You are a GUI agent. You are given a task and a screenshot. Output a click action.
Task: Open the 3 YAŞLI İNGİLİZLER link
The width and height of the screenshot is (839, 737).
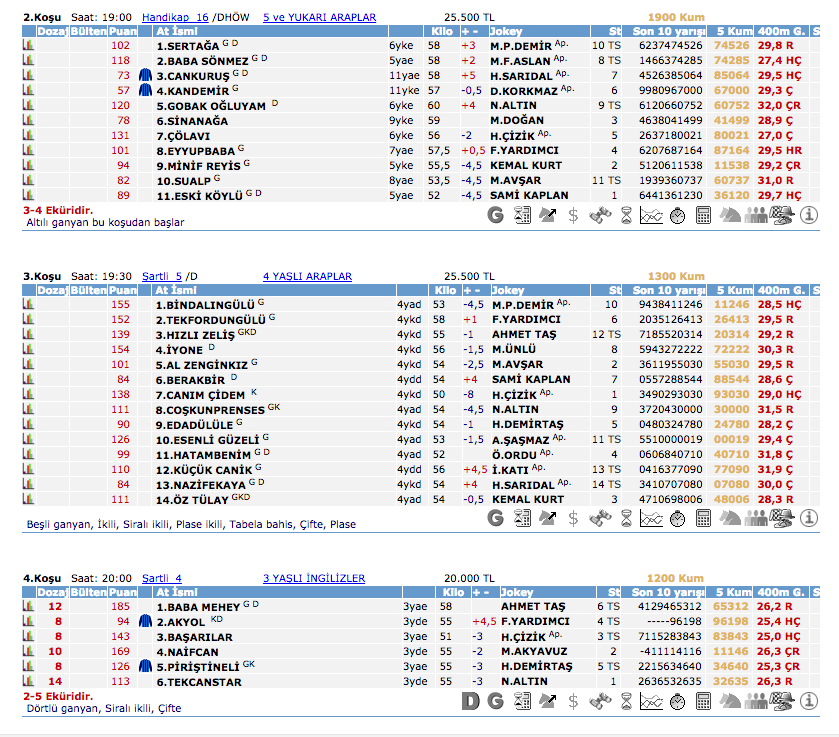click(313, 578)
